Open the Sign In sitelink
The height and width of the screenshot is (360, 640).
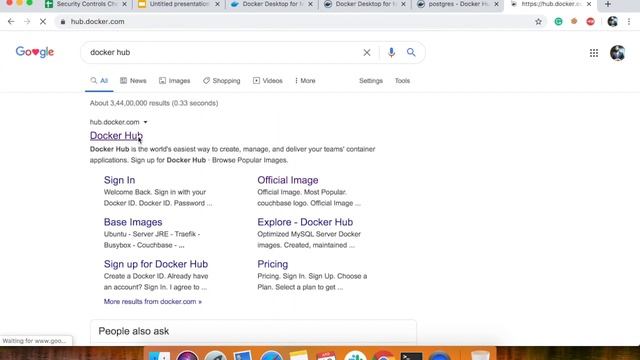tap(119, 180)
